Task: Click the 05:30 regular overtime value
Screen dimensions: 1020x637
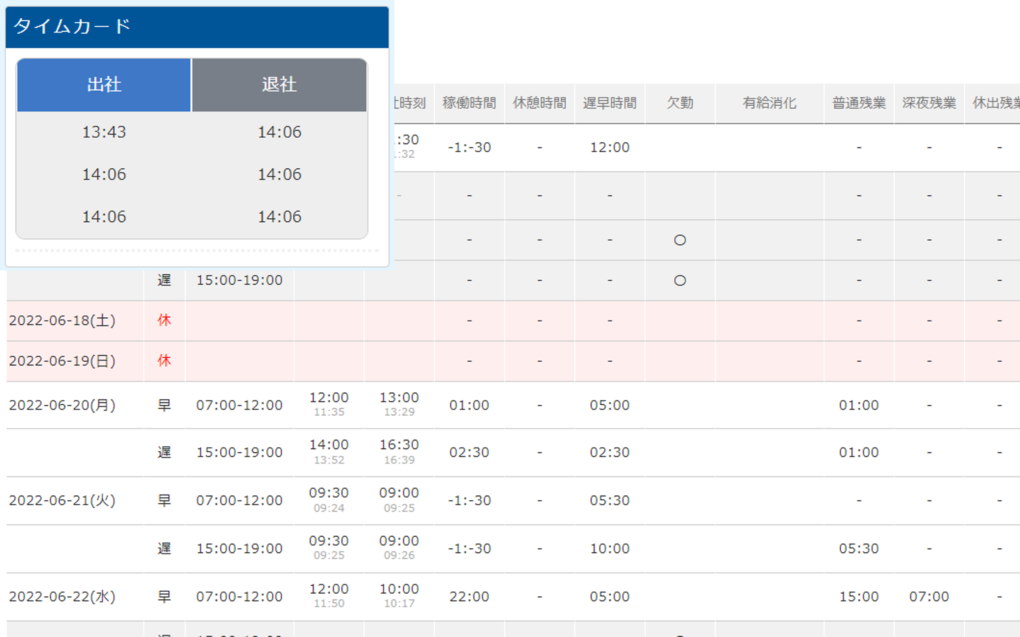Action: (859, 549)
